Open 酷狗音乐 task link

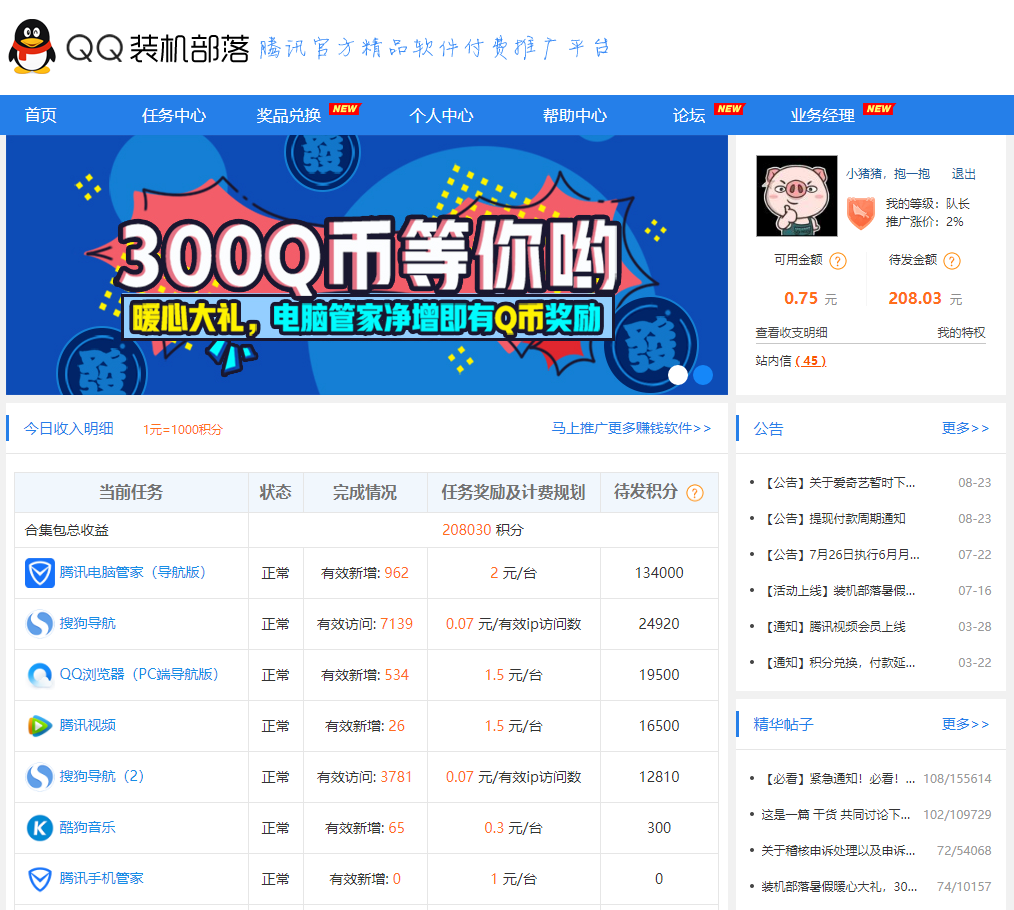click(x=87, y=827)
